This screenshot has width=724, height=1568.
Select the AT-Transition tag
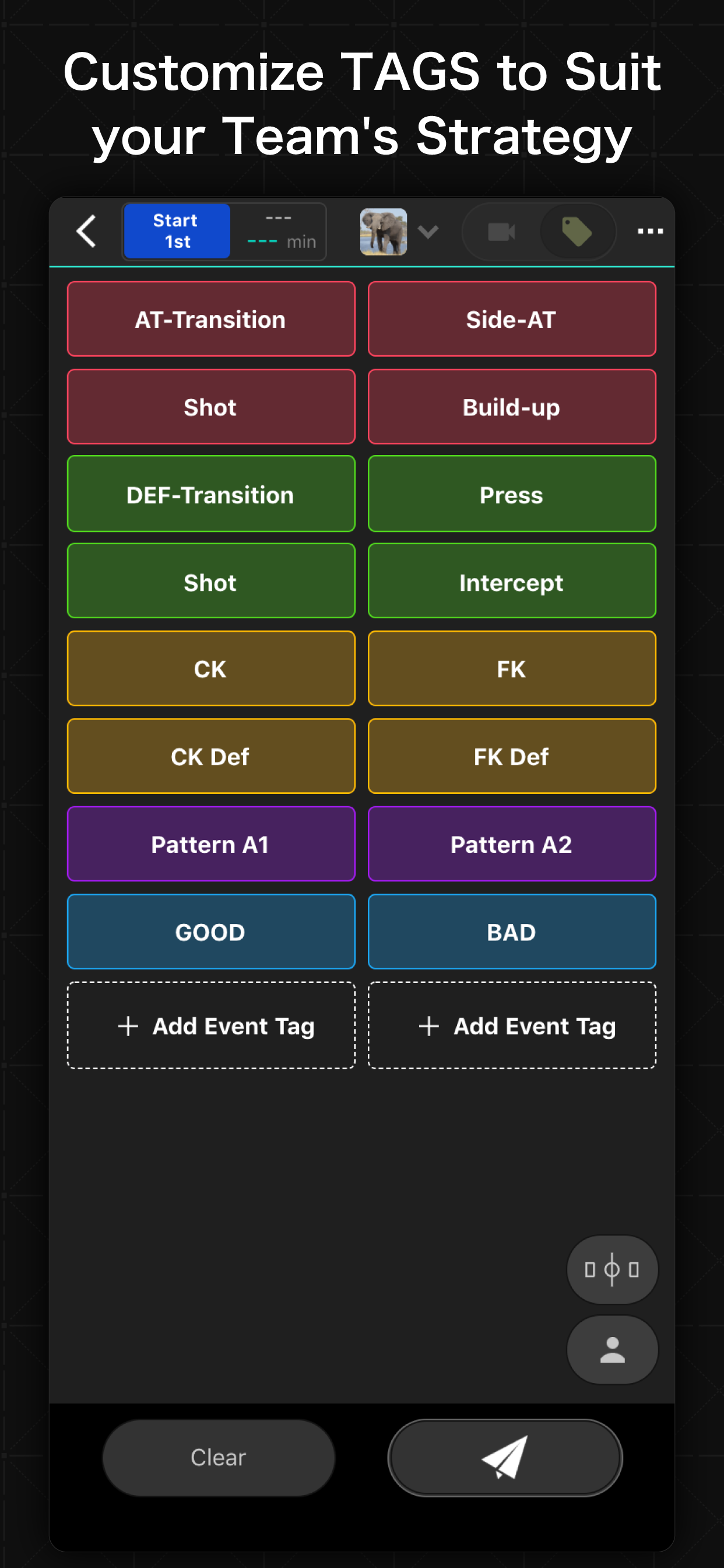click(210, 319)
